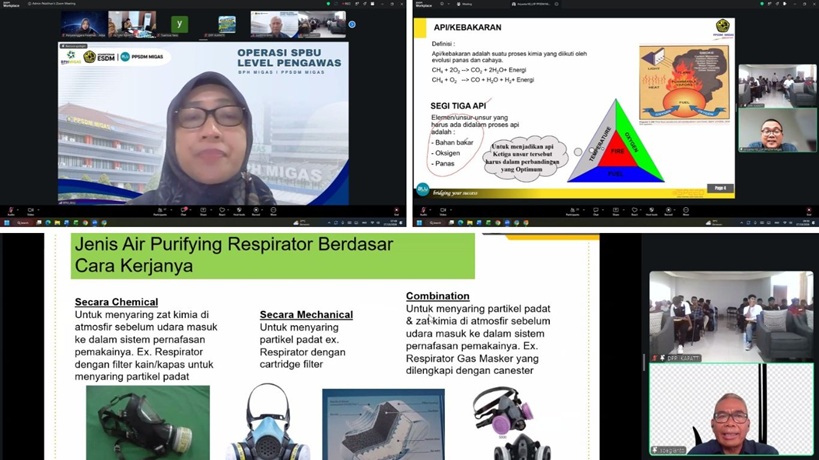
Task: Click Search box in left window taskbar
Action: [23, 222]
